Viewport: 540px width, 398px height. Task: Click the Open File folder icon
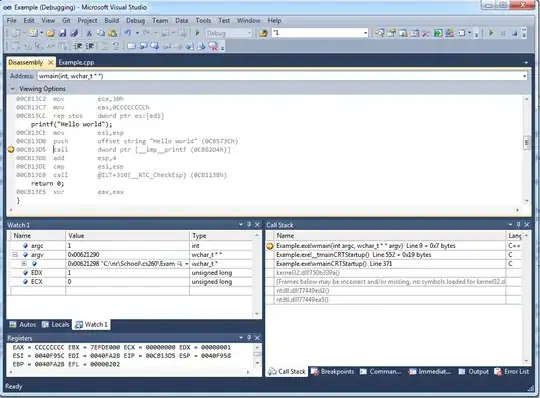pos(51,33)
